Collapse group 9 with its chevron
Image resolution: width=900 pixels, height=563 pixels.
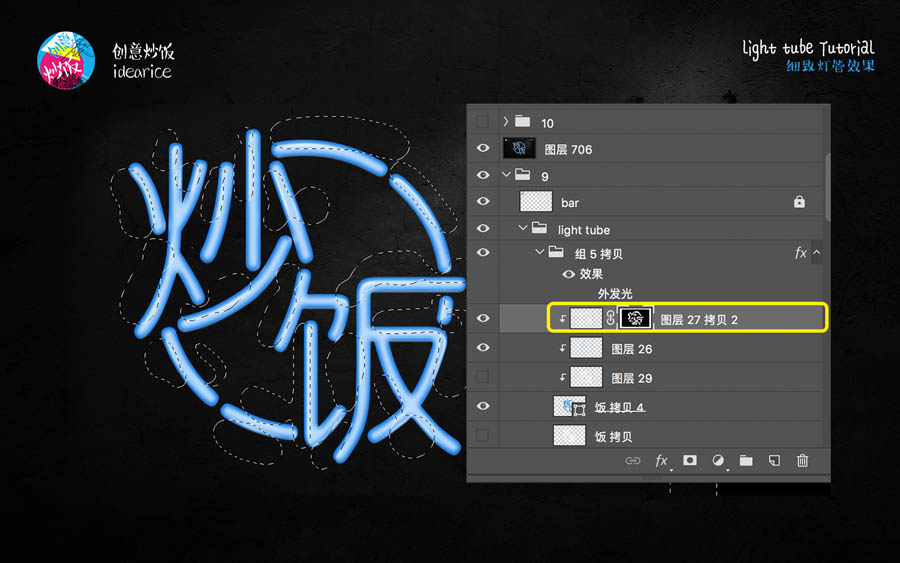coord(506,174)
